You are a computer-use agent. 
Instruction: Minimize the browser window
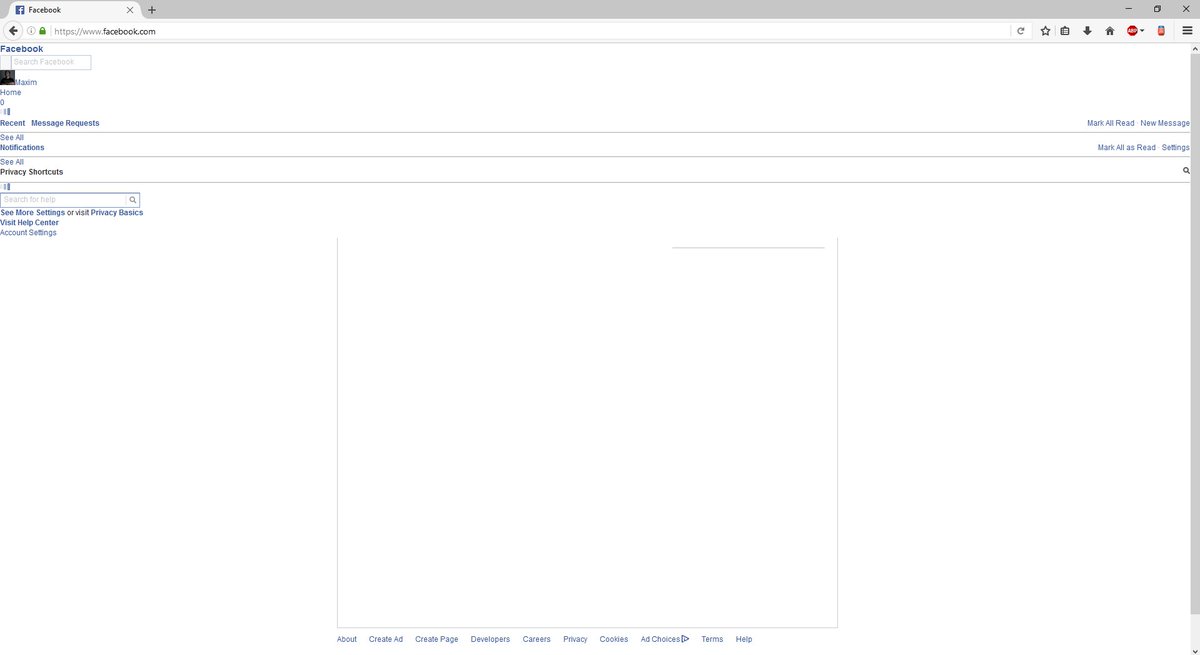[x=1130, y=8]
